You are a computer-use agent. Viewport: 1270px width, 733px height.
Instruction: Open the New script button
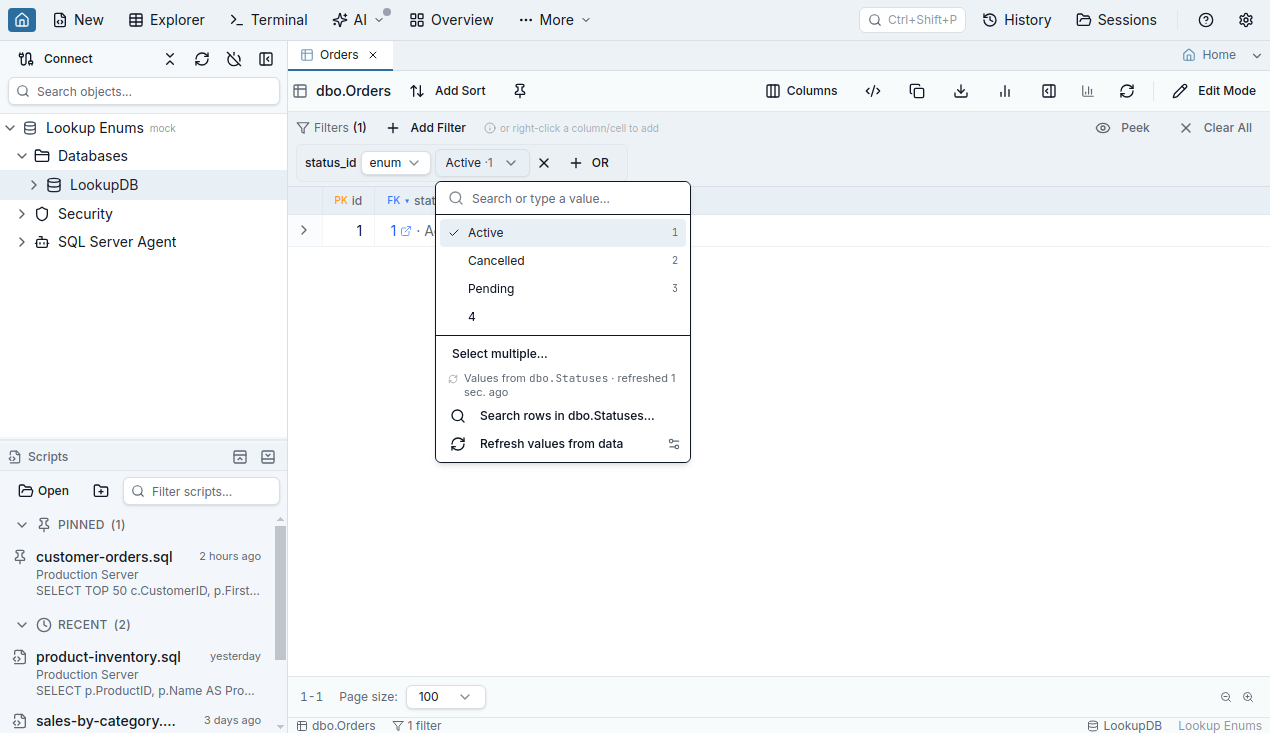click(x=78, y=20)
